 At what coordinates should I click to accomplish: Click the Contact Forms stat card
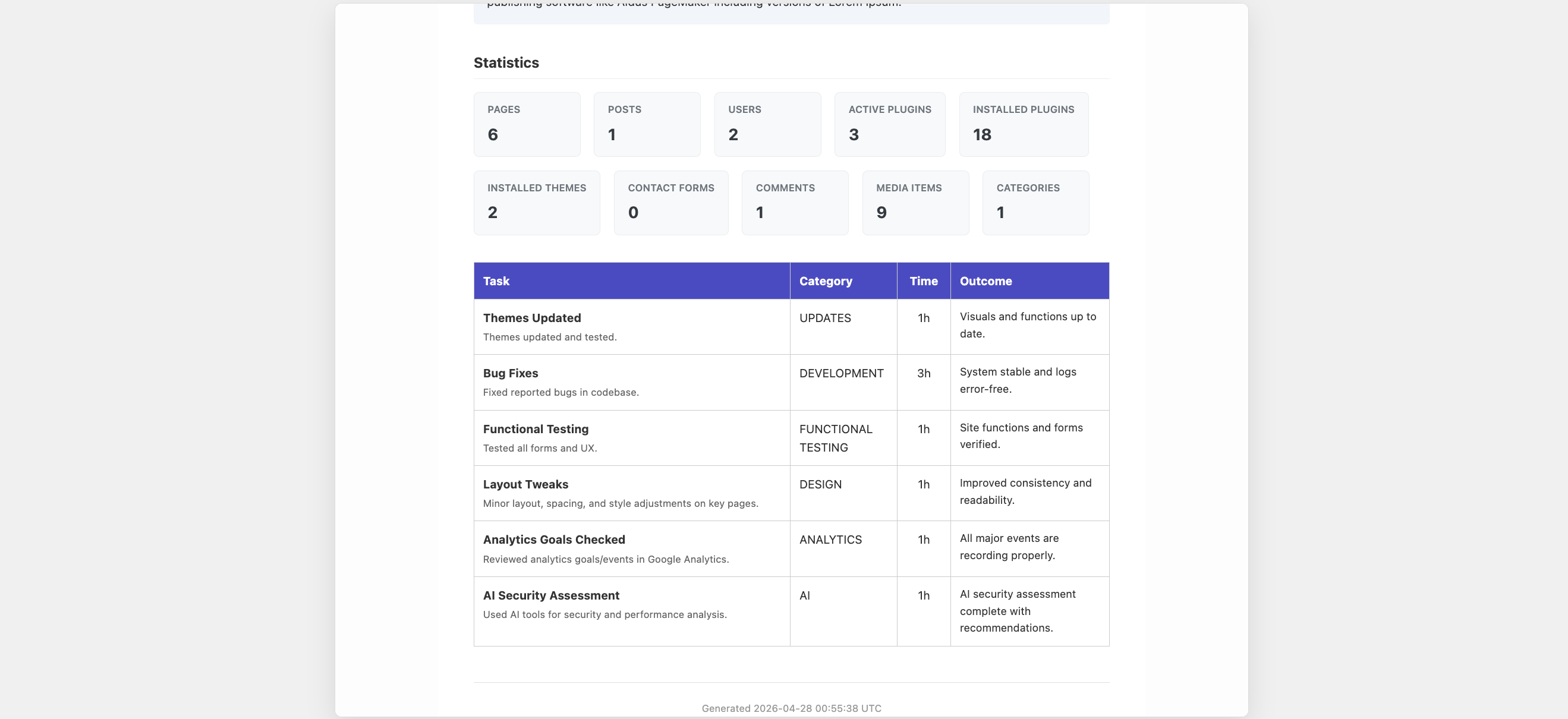point(670,203)
